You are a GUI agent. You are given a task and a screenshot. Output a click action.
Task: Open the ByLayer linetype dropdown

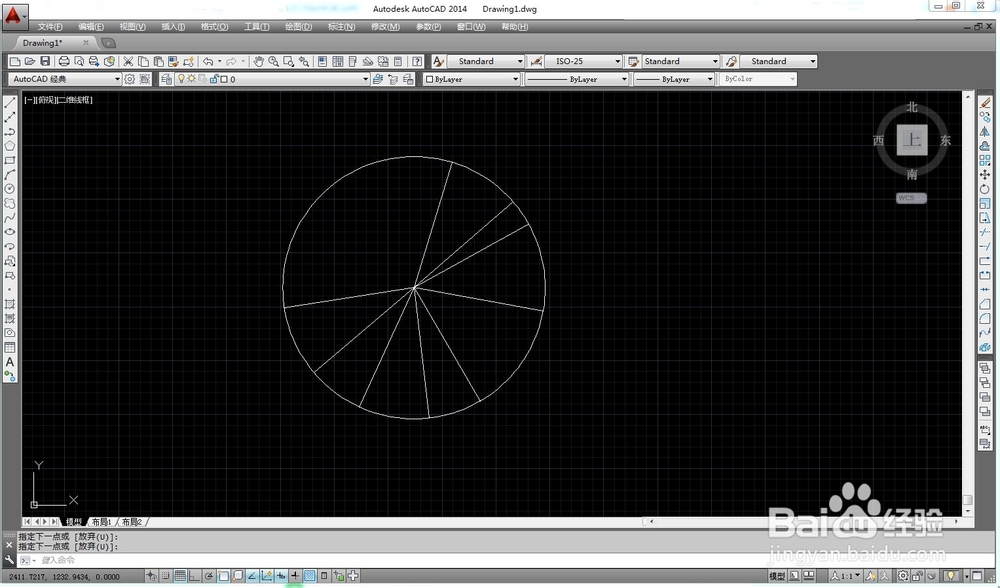(x=577, y=79)
